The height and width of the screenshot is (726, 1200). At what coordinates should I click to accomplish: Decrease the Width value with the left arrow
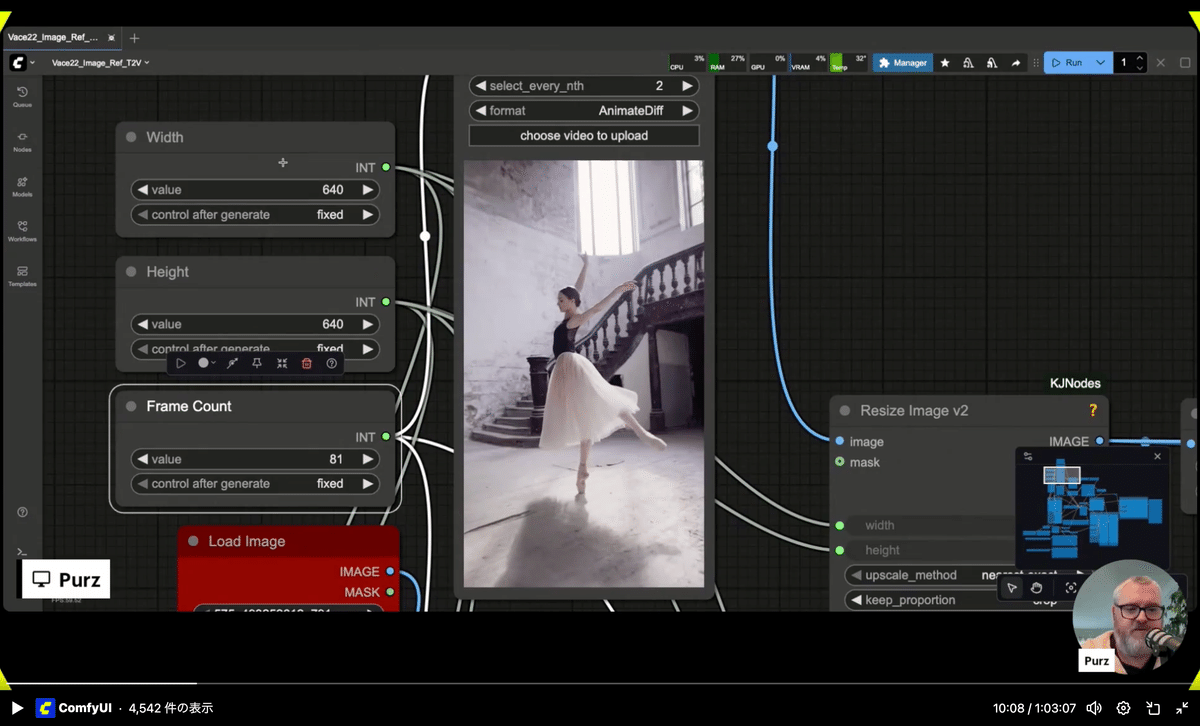142,190
